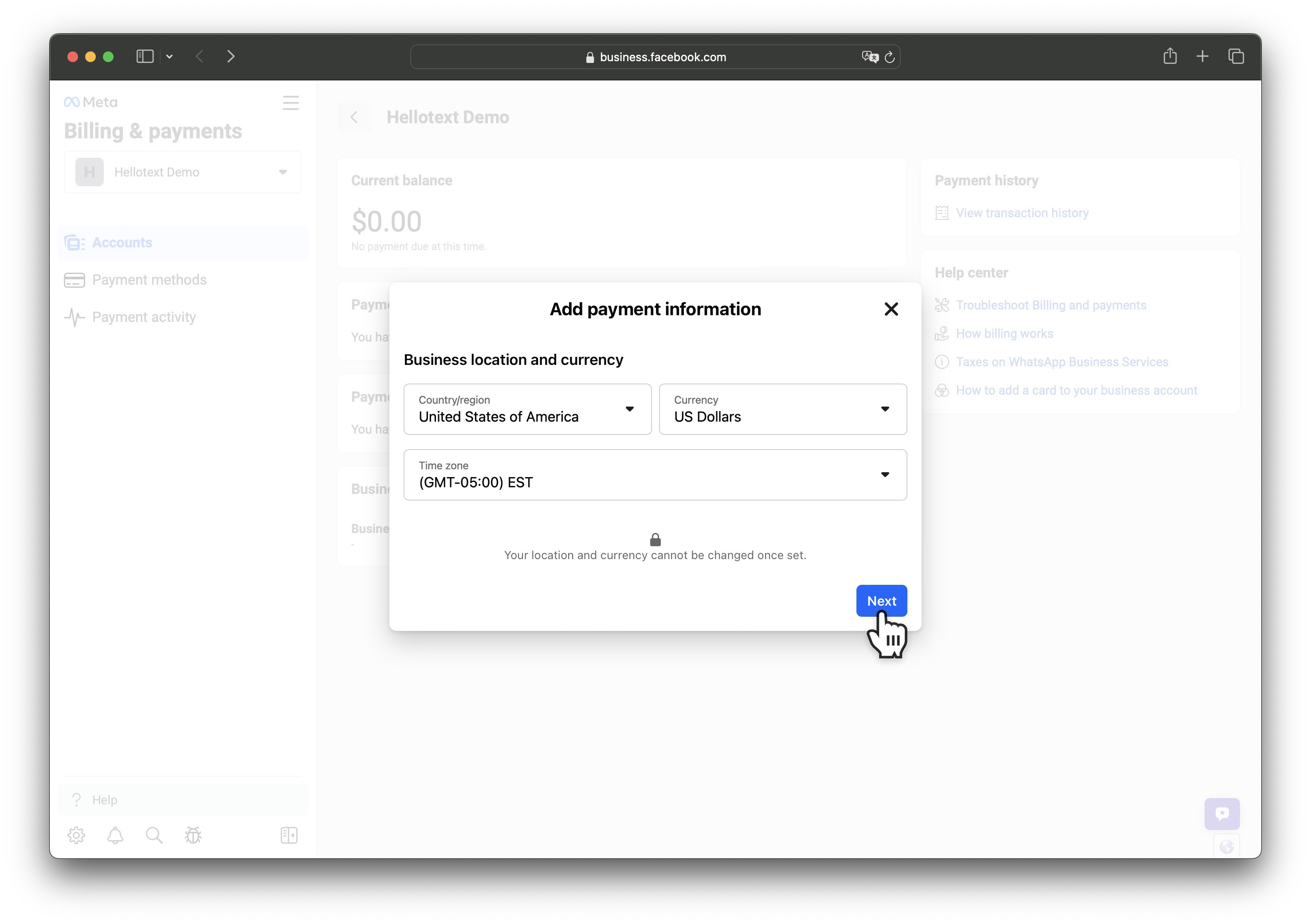Click the 'Payment history' heading

(x=986, y=180)
